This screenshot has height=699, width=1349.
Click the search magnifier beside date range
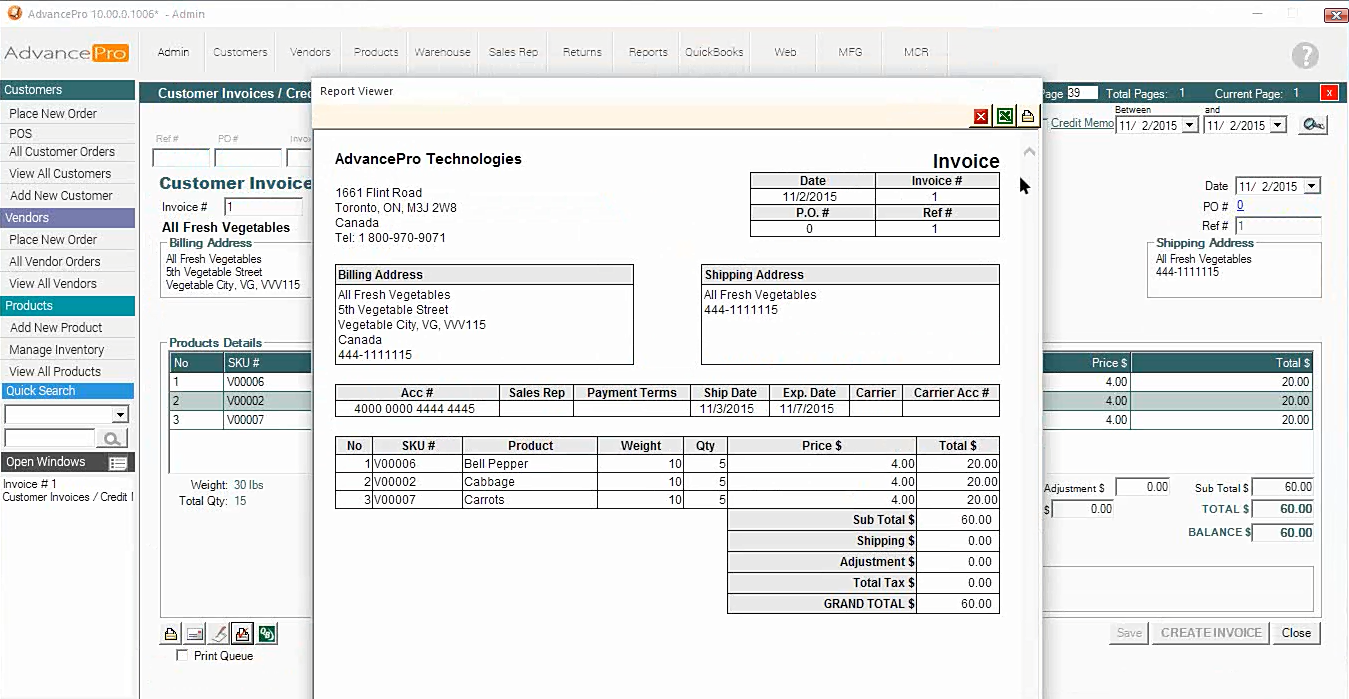coord(1312,125)
